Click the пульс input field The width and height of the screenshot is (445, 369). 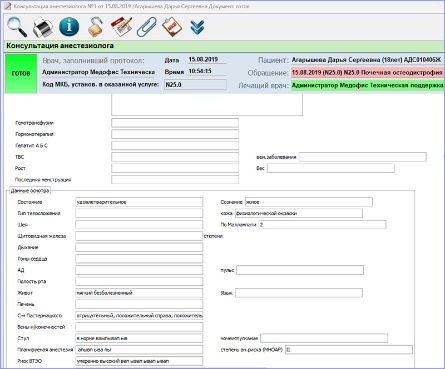tap(300, 270)
